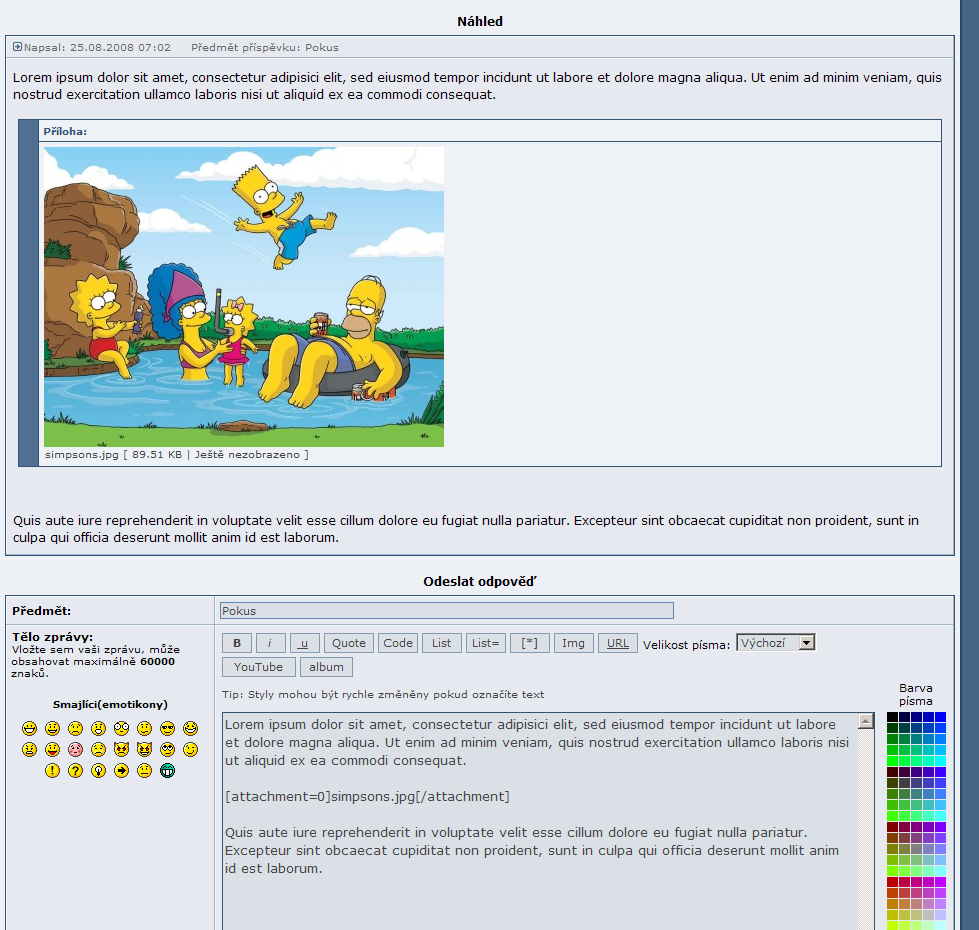Click the YouTube BBCode button
The width and height of the screenshot is (979, 930).
[x=258, y=667]
